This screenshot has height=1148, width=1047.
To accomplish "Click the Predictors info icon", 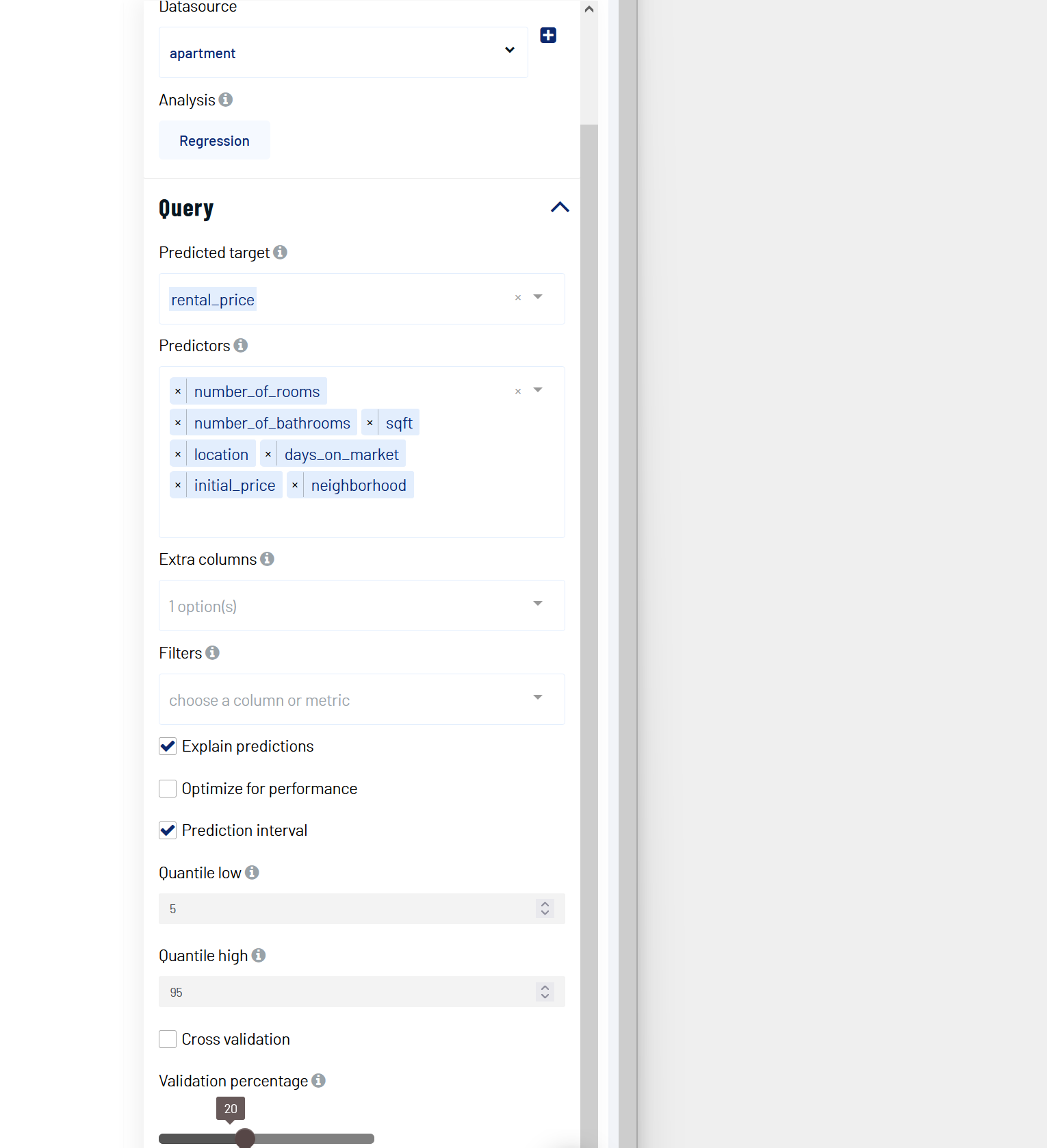I will [241, 346].
